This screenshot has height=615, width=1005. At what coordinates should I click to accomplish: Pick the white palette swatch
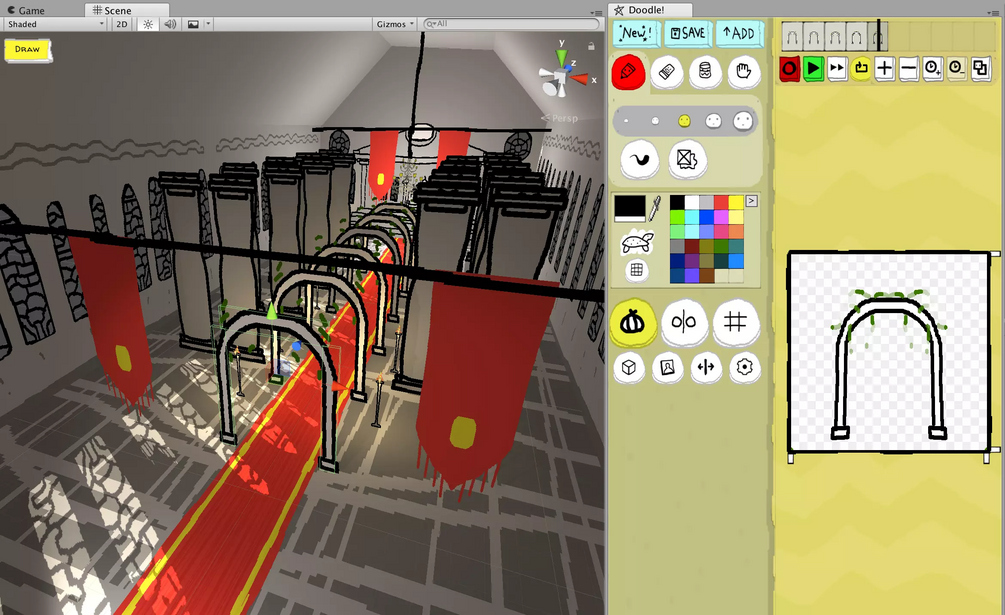click(692, 202)
